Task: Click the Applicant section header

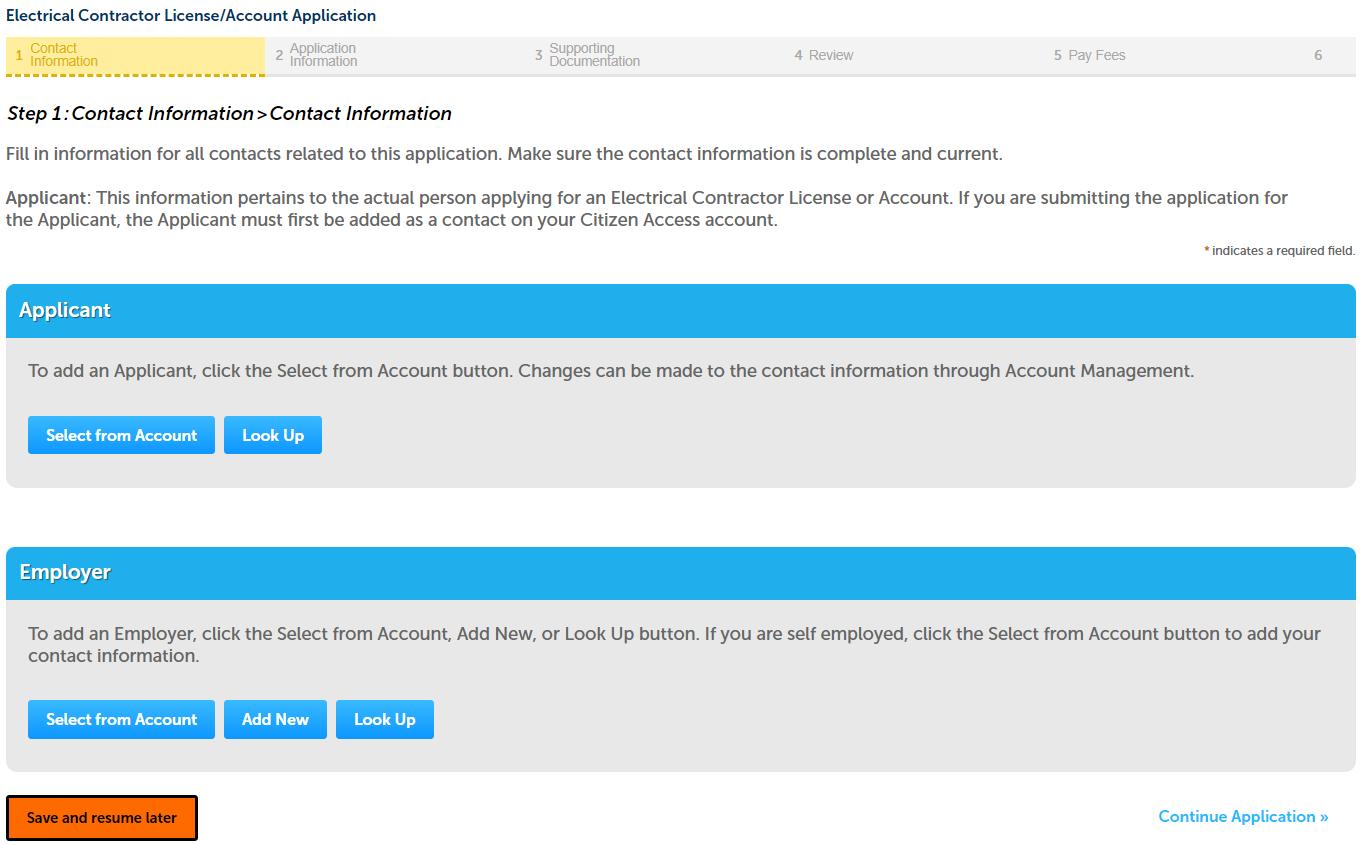Action: pos(65,310)
